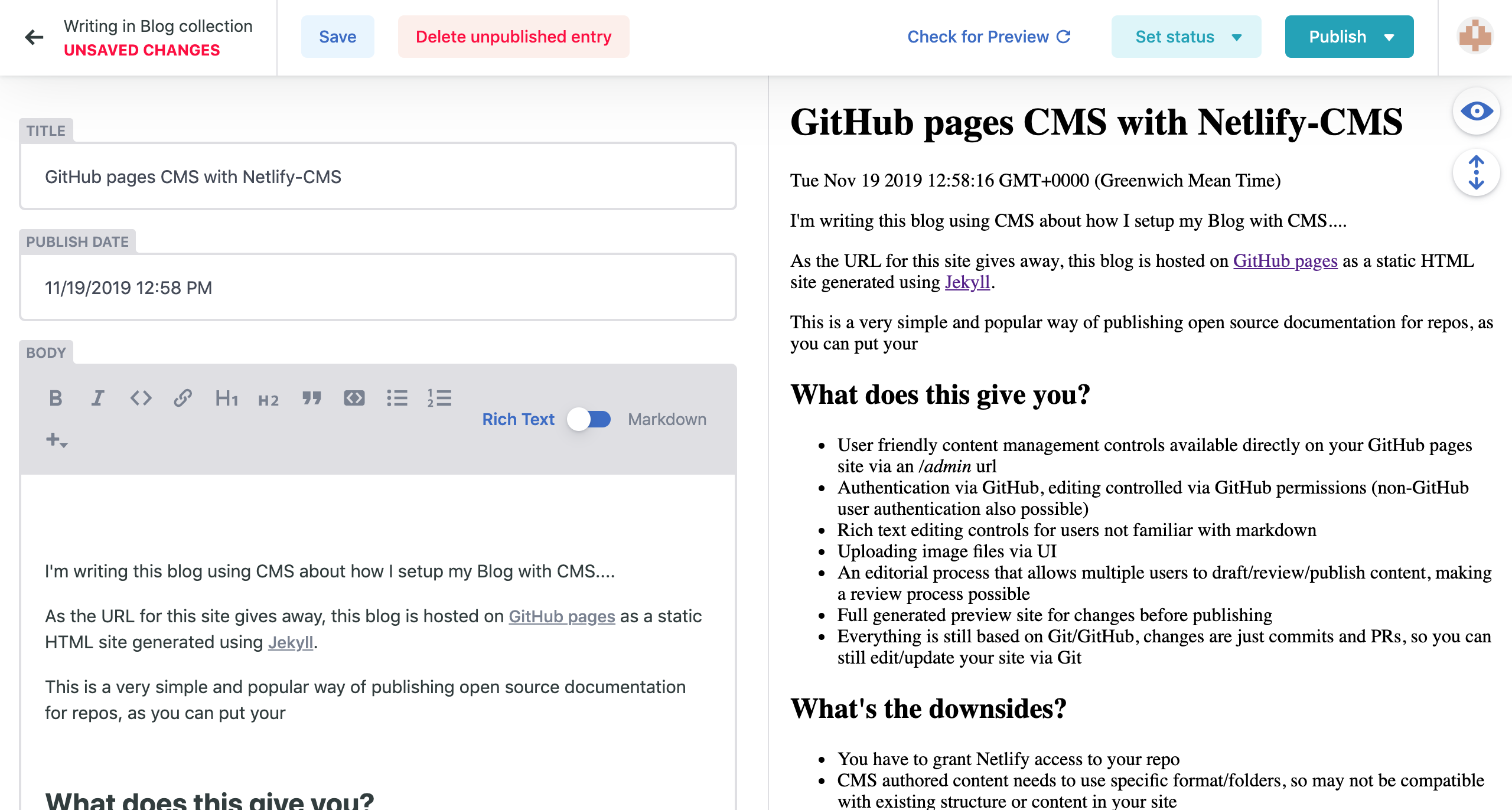Open the Set status dropdown
The image size is (1512, 810).
point(1186,37)
